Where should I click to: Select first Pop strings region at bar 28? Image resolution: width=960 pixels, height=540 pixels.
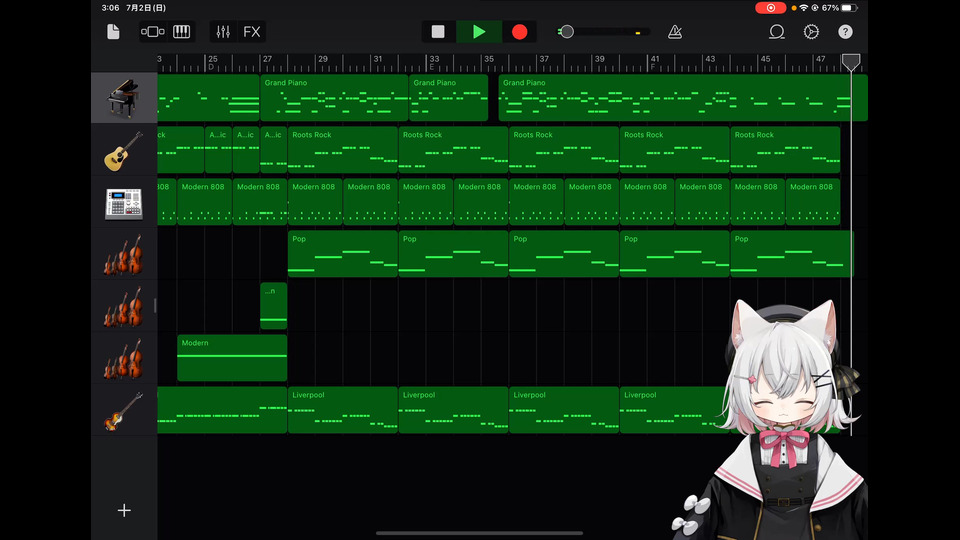point(343,254)
